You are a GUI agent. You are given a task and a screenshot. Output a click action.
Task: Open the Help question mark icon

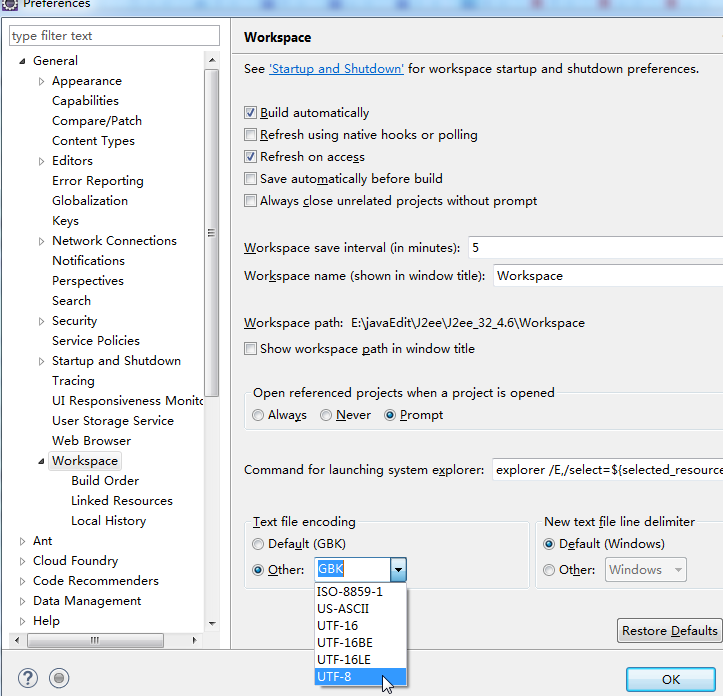[x=28, y=678]
